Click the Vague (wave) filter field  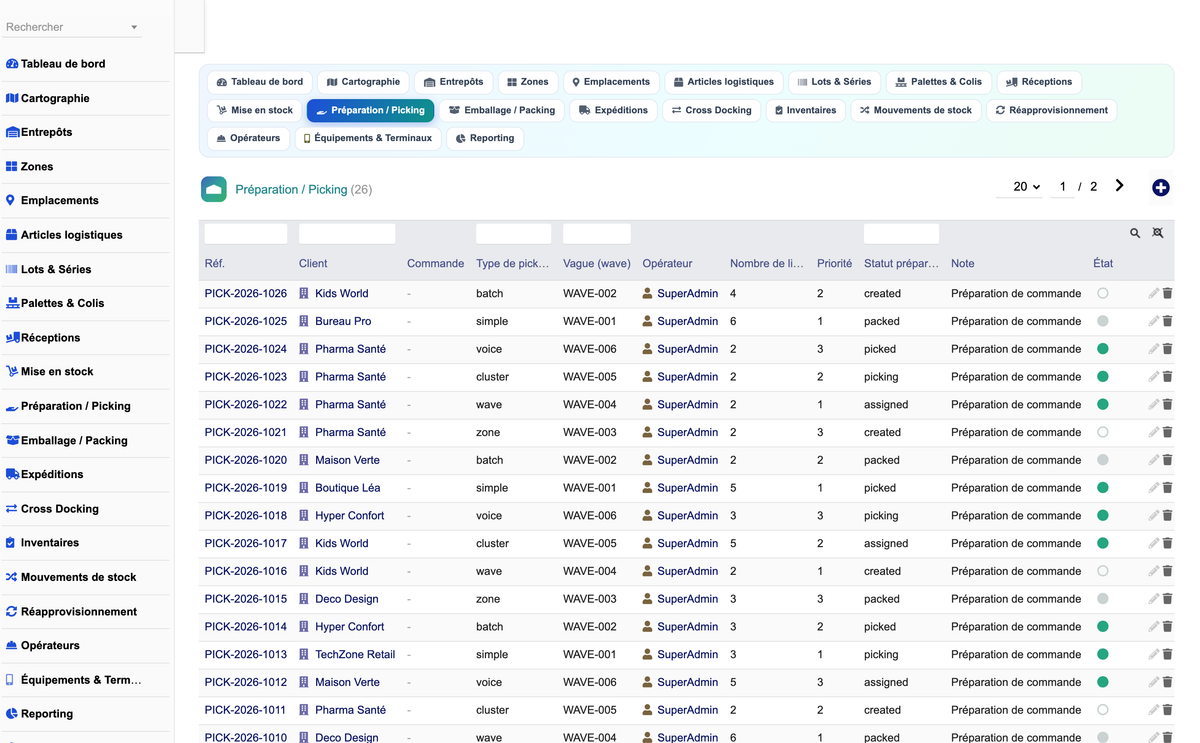coord(597,234)
